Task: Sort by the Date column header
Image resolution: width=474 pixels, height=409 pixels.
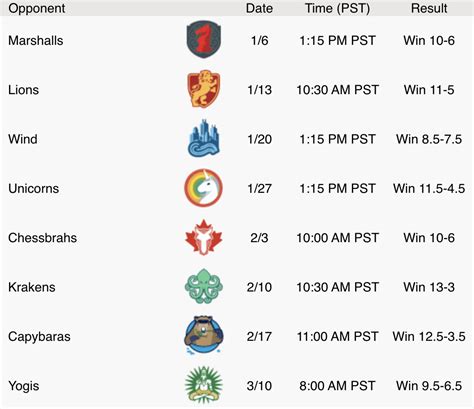Action: (259, 8)
